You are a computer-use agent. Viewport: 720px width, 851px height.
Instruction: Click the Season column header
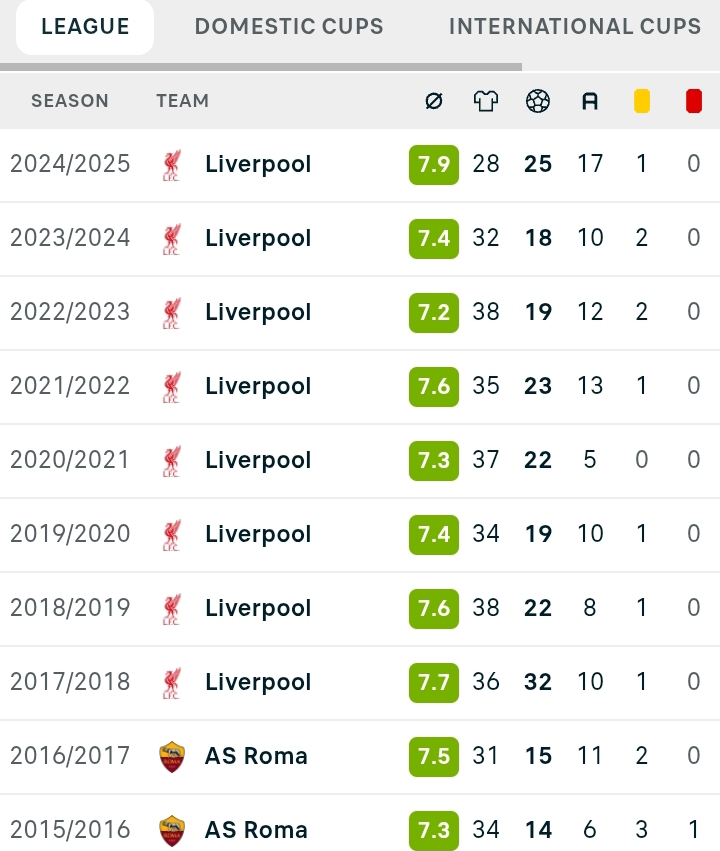click(69, 101)
